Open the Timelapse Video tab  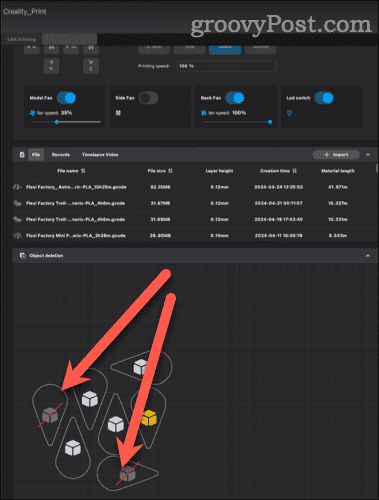point(100,155)
